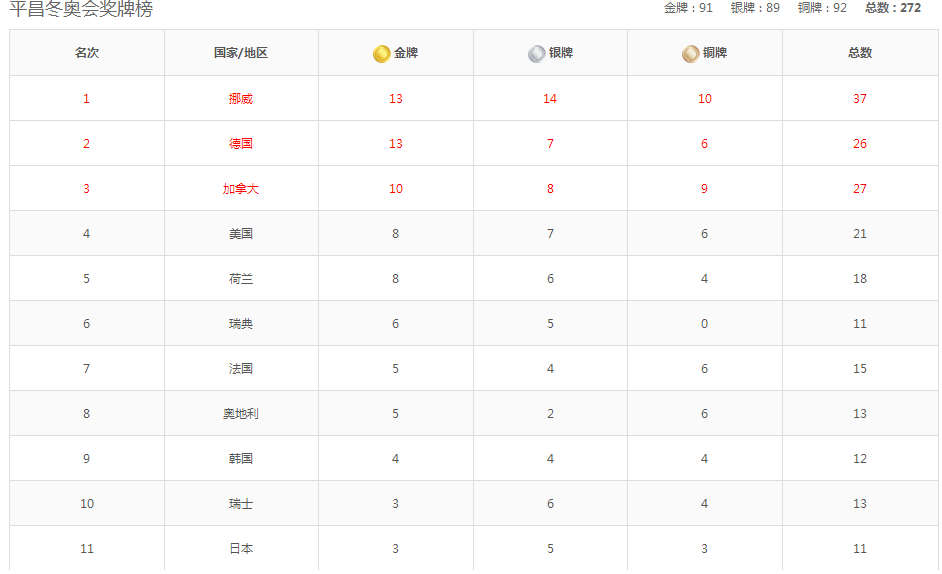Click rank 10 in the 瑞士 row
The image size is (942, 574).
click(x=87, y=504)
